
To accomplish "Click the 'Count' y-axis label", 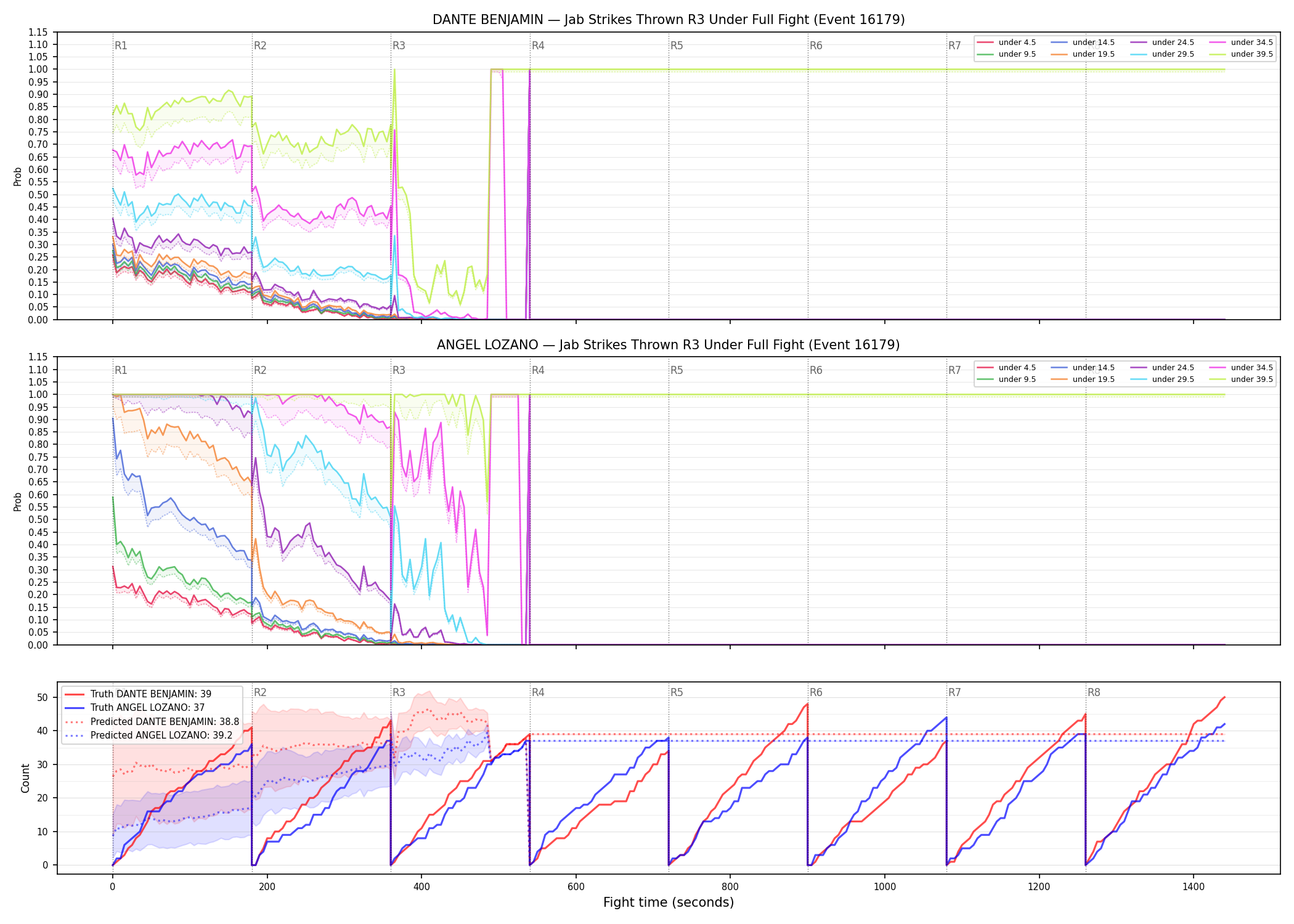I will click(25, 778).
